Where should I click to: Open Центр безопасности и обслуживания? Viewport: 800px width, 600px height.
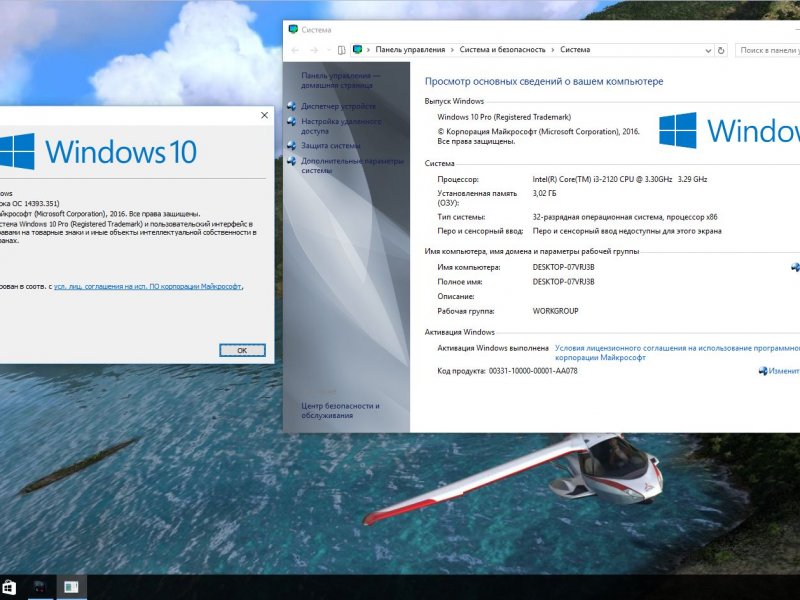340,411
